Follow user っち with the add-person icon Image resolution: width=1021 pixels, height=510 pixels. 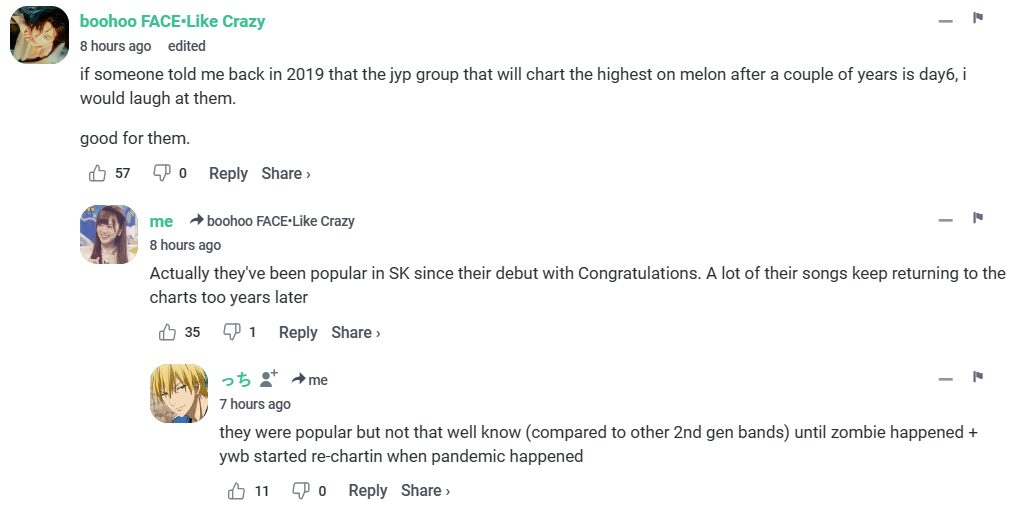click(268, 379)
